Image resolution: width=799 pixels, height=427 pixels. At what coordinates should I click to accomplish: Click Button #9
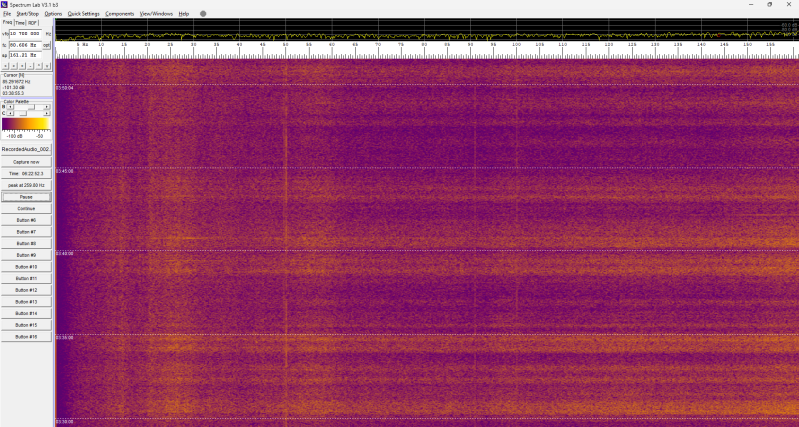click(26, 255)
